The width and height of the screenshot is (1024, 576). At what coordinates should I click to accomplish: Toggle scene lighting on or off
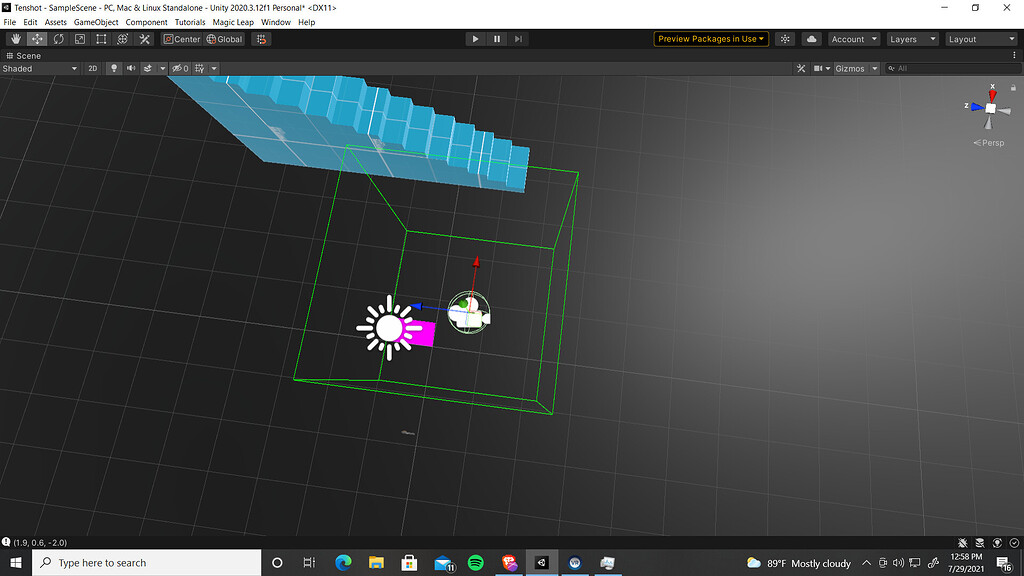[113, 68]
